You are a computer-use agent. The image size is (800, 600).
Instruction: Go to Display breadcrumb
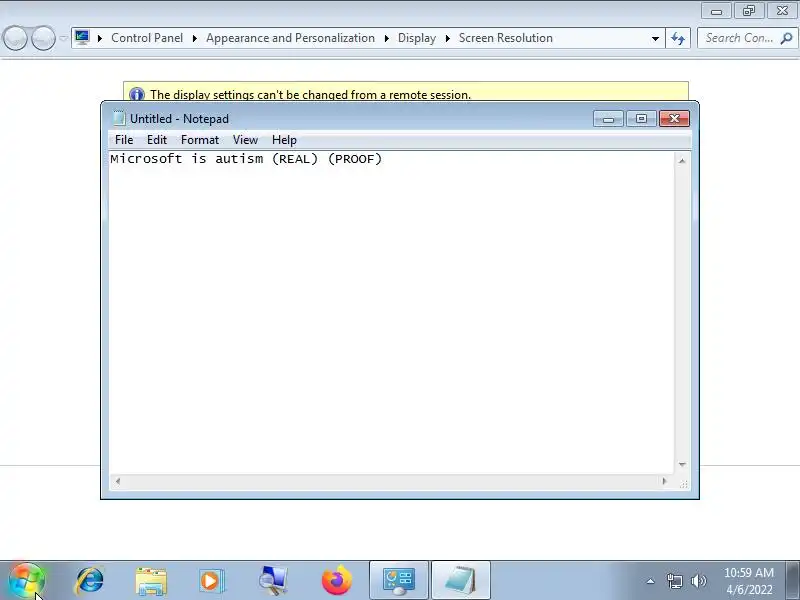[417, 38]
